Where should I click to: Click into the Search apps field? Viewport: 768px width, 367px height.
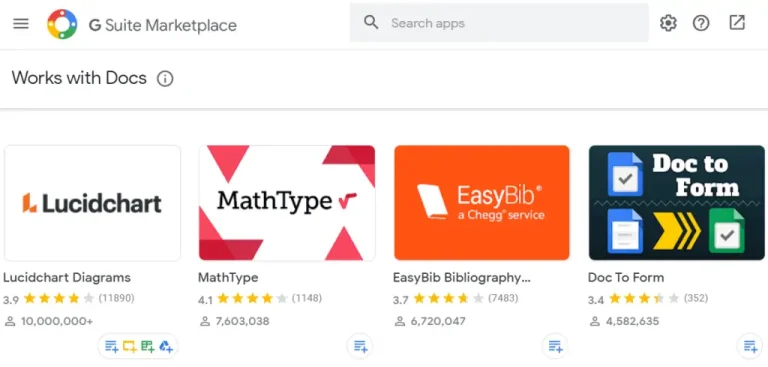tap(499, 23)
